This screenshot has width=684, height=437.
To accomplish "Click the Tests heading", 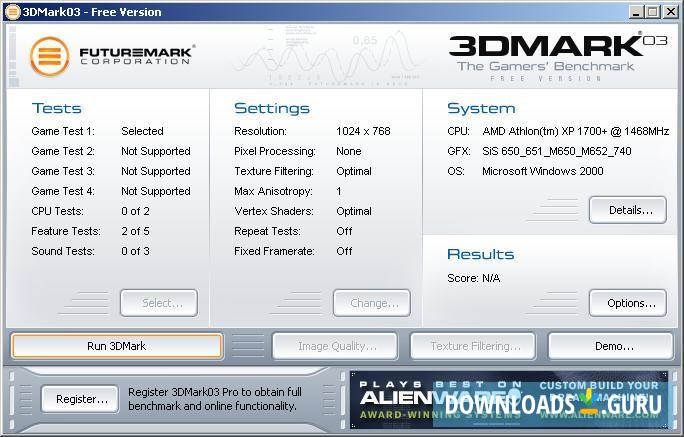I will click(x=57, y=108).
